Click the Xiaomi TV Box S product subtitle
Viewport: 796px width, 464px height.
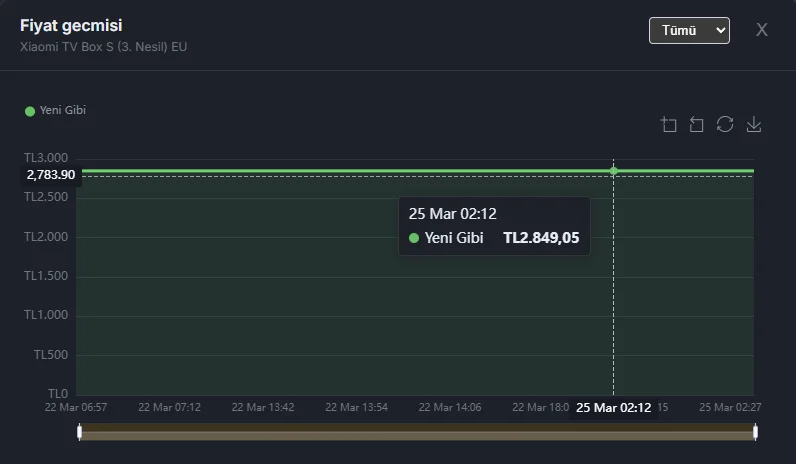(103, 47)
